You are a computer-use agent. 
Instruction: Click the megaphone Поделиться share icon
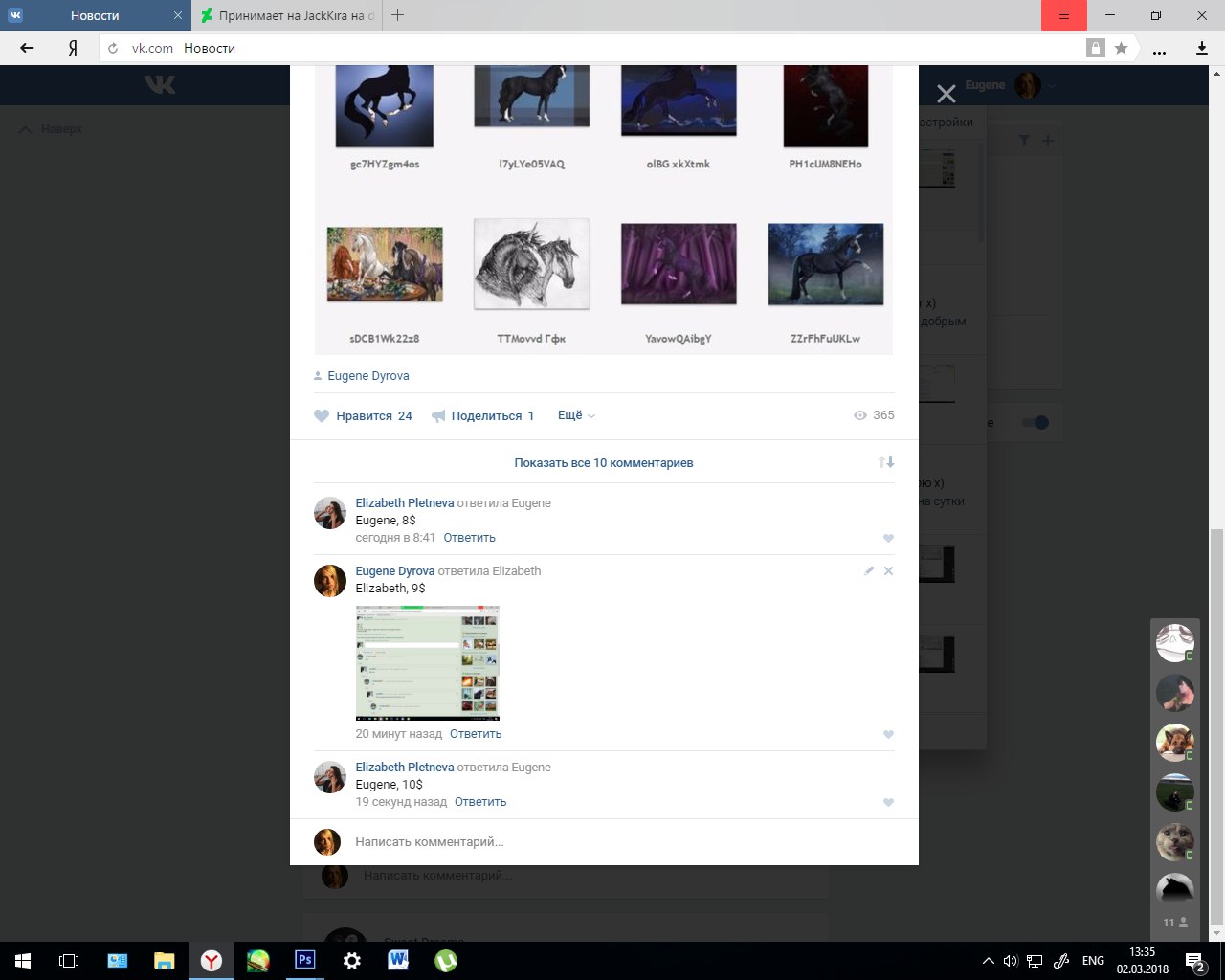[x=438, y=416]
